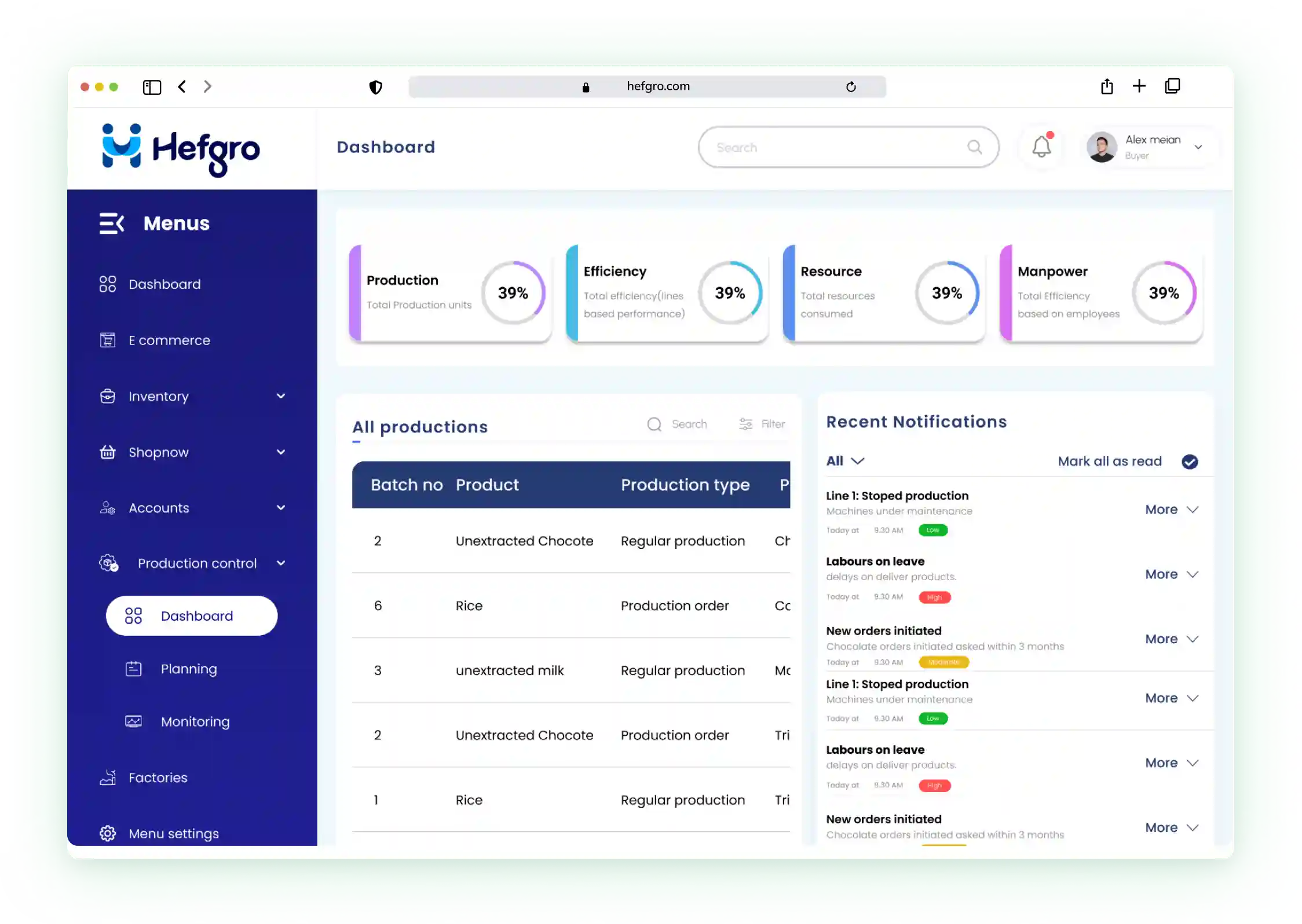Reload page with the refresh icon
Screen dimensions: 1302x924
(851, 87)
